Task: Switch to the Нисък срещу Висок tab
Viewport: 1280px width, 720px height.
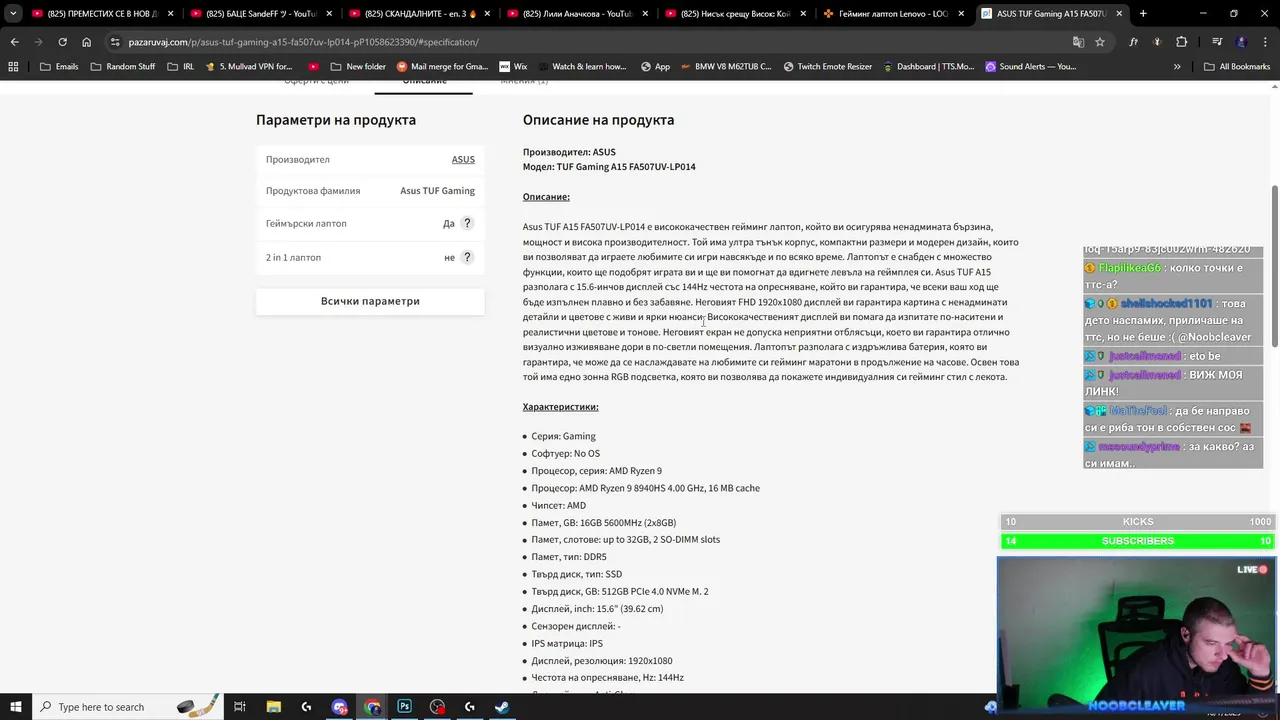Action: [x=735, y=13]
